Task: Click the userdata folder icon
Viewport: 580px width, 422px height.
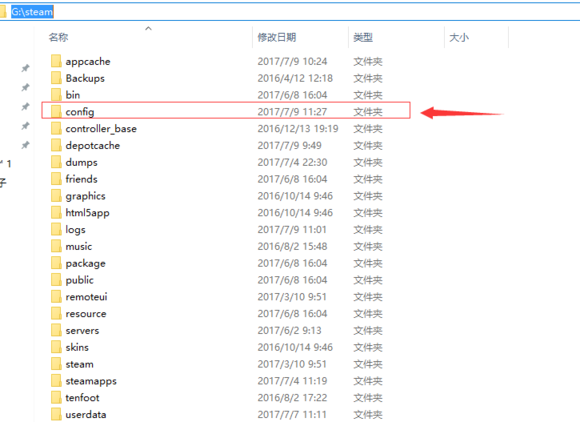Action: (x=56, y=414)
